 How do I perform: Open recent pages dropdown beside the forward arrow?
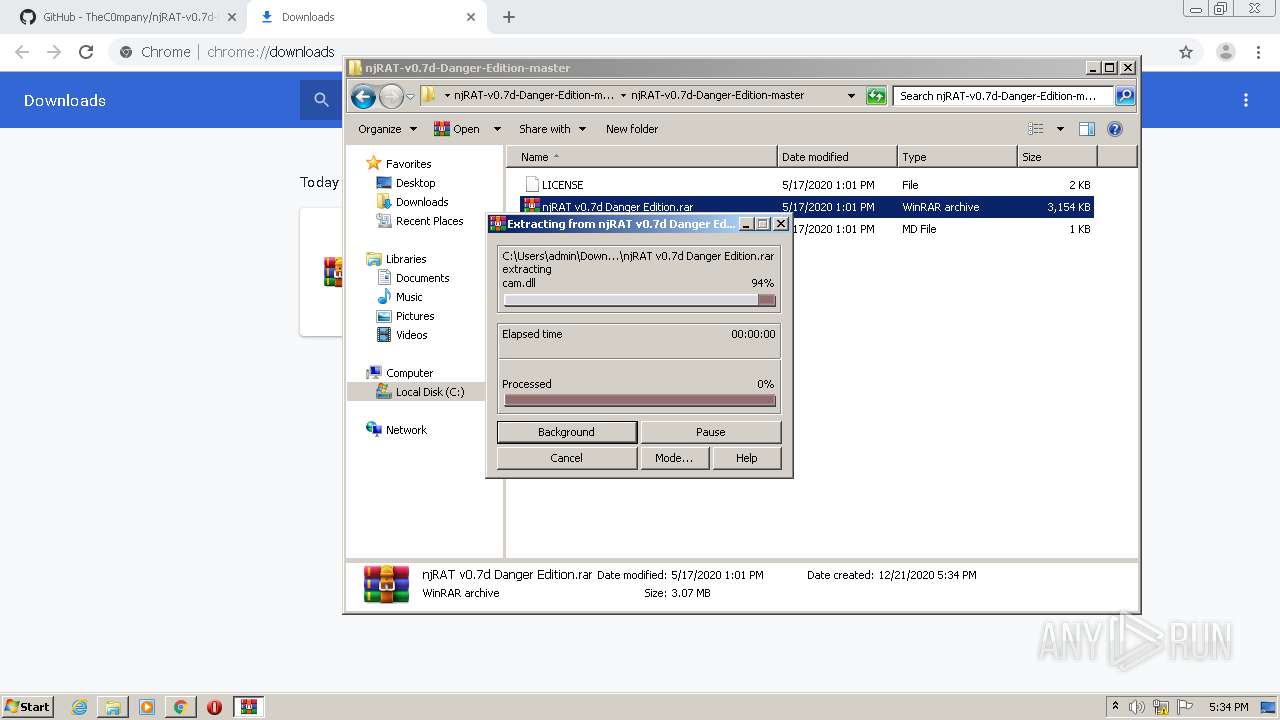point(410,97)
